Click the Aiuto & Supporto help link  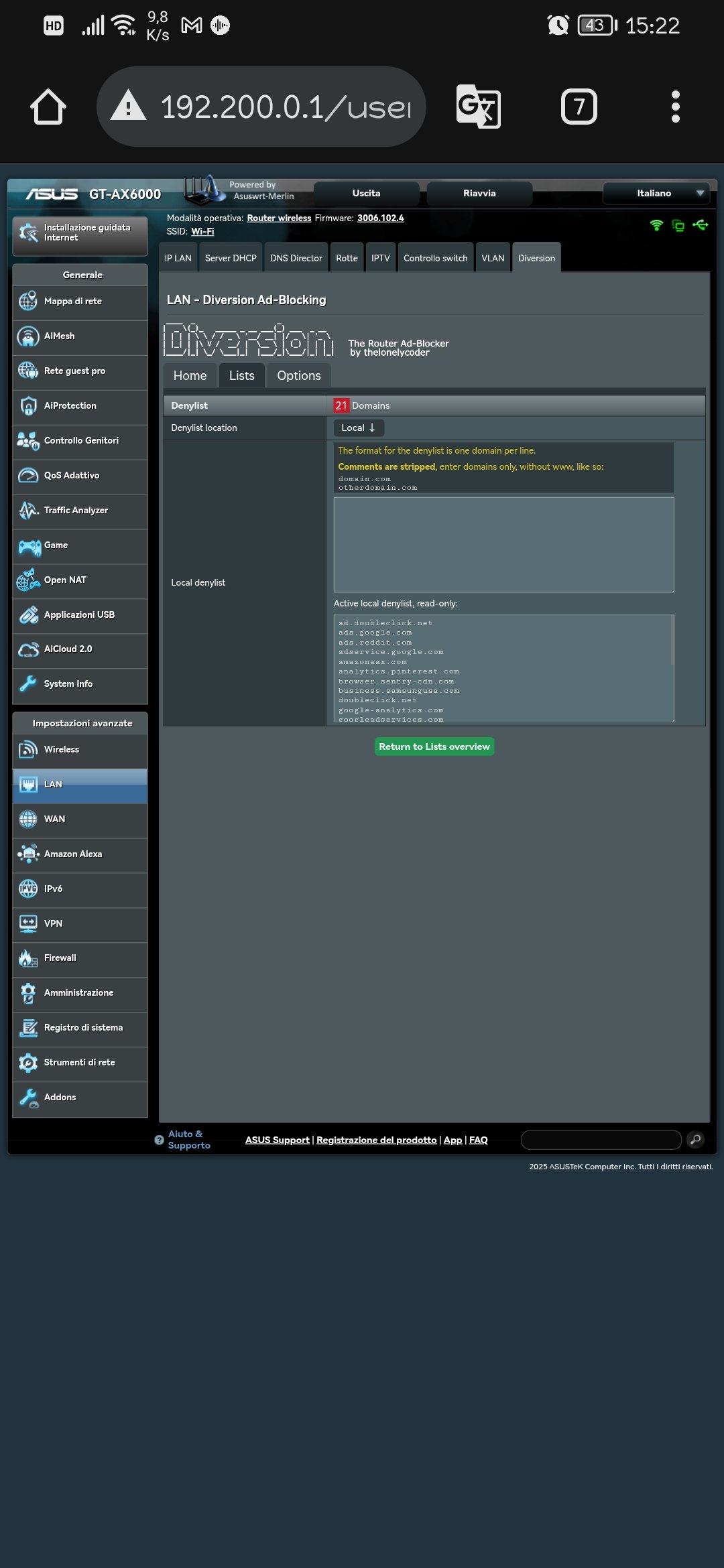(189, 1139)
